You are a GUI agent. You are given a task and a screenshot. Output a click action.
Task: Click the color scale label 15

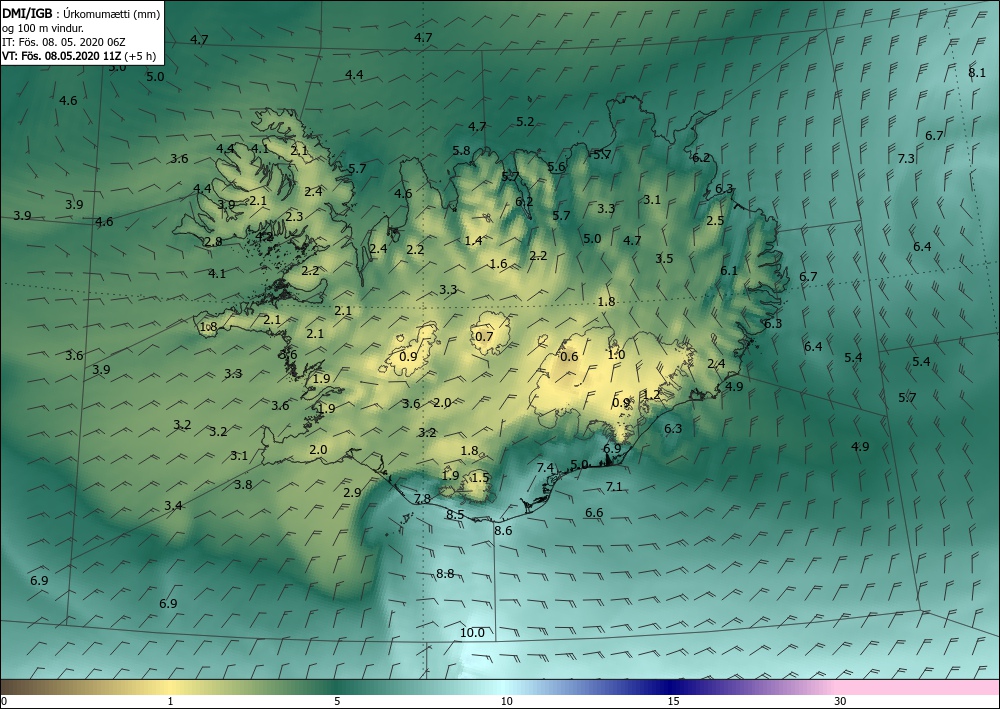[673, 701]
